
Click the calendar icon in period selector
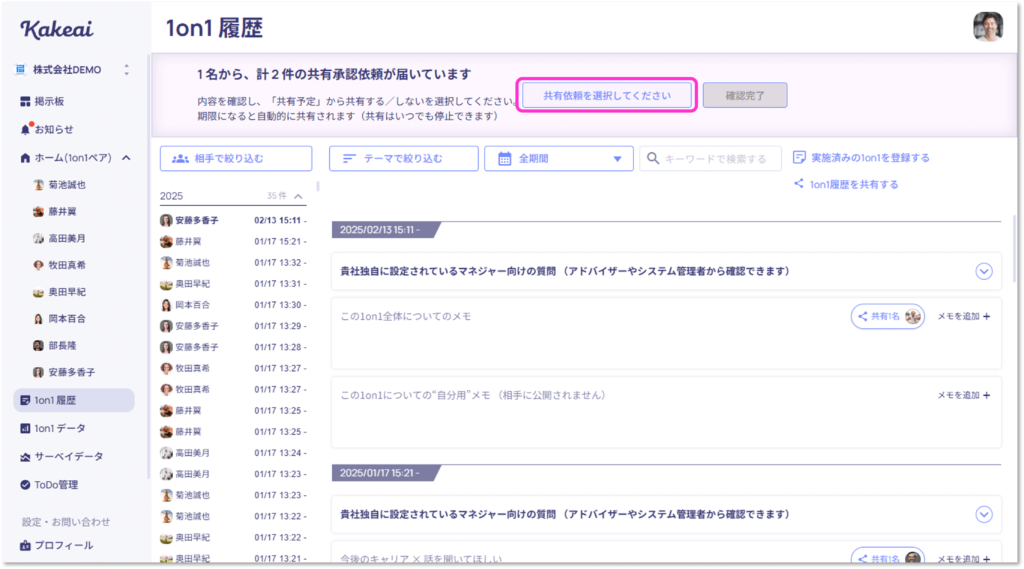[x=505, y=159]
